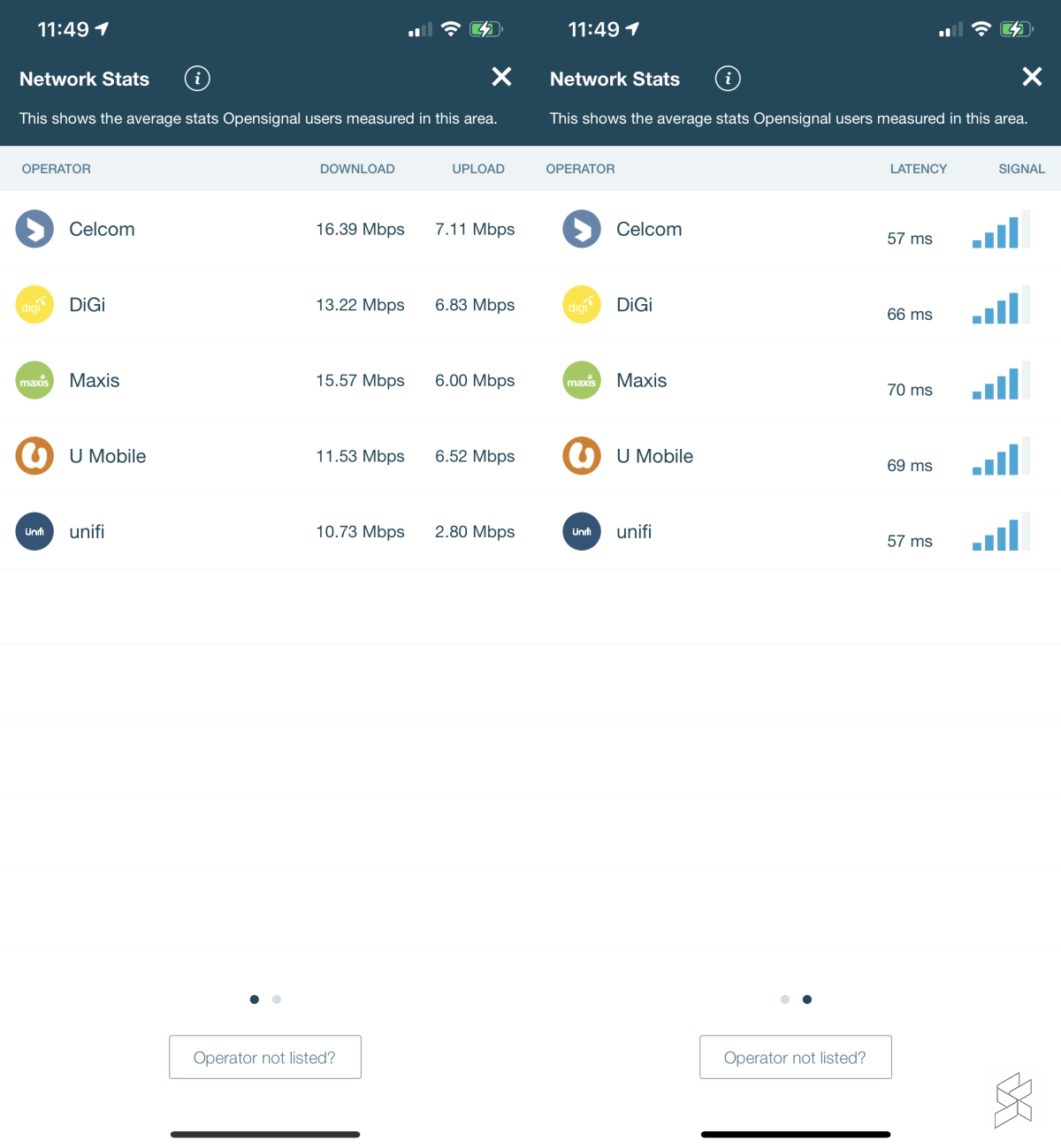Select the OPERATOR column header
The width and height of the screenshot is (1061, 1148).
56,169
